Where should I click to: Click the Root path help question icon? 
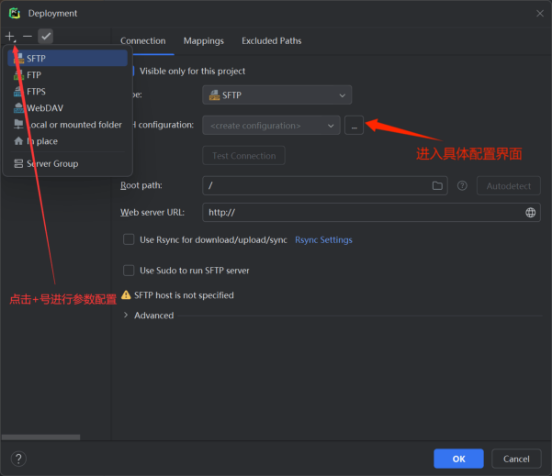point(462,186)
